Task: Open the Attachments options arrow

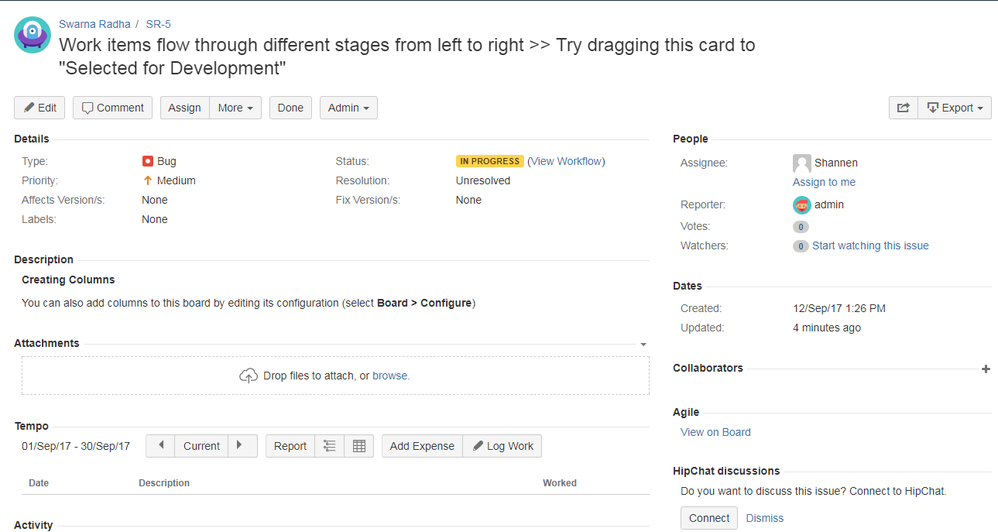Action: pos(643,344)
